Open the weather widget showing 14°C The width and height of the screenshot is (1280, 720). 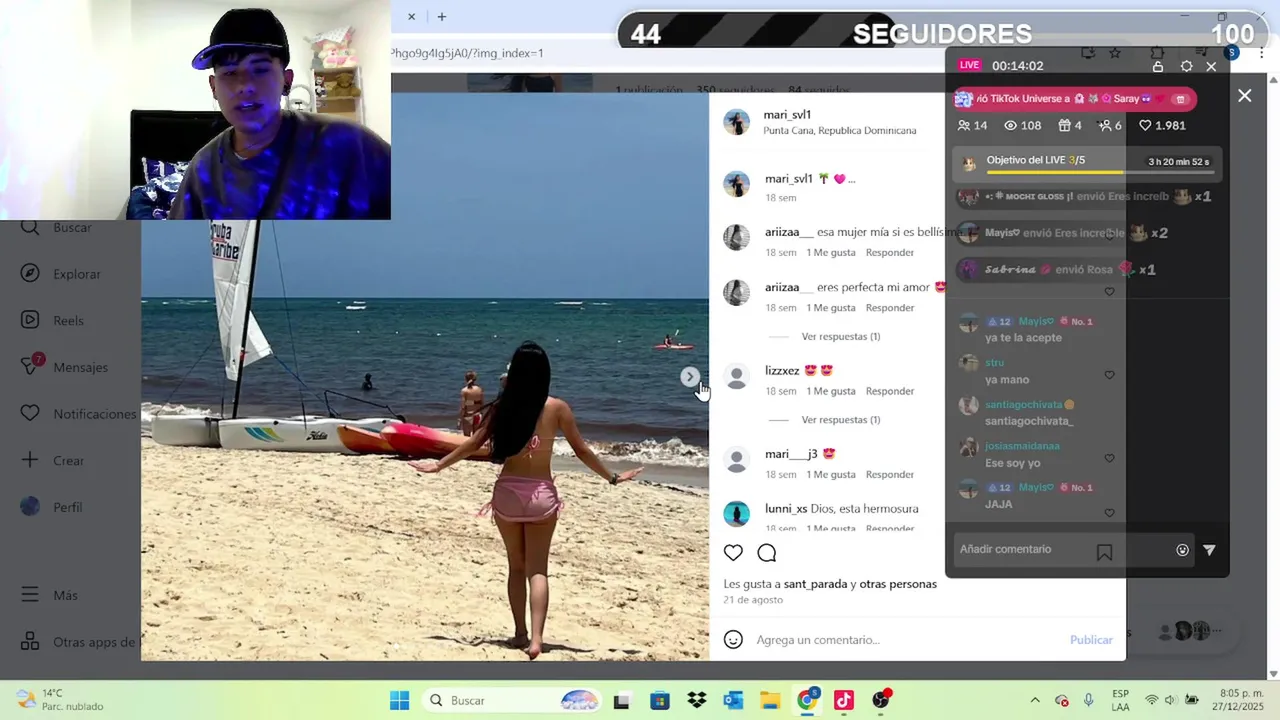point(60,700)
